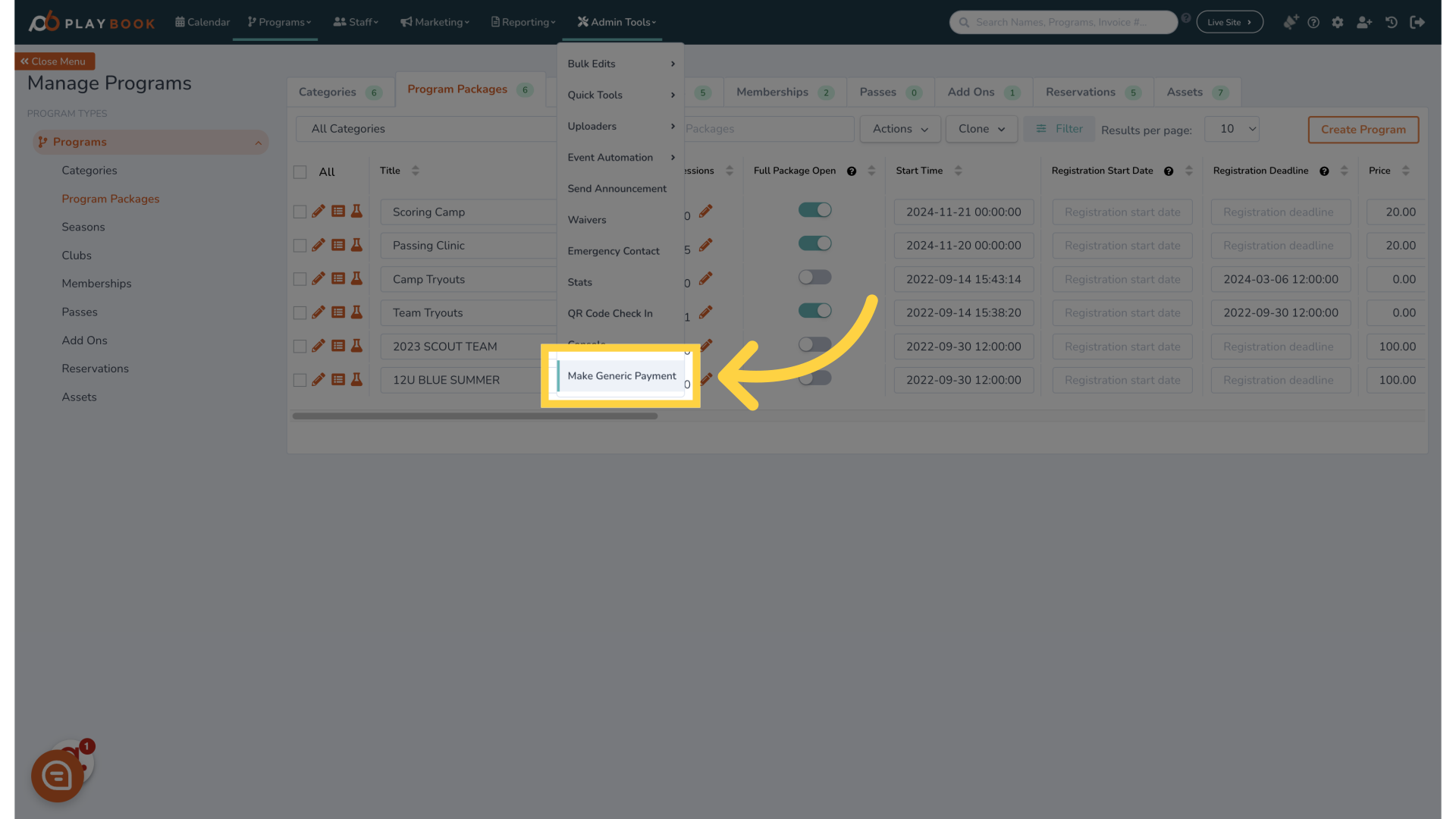Click the flask icon for Passing Clinic

(356, 245)
